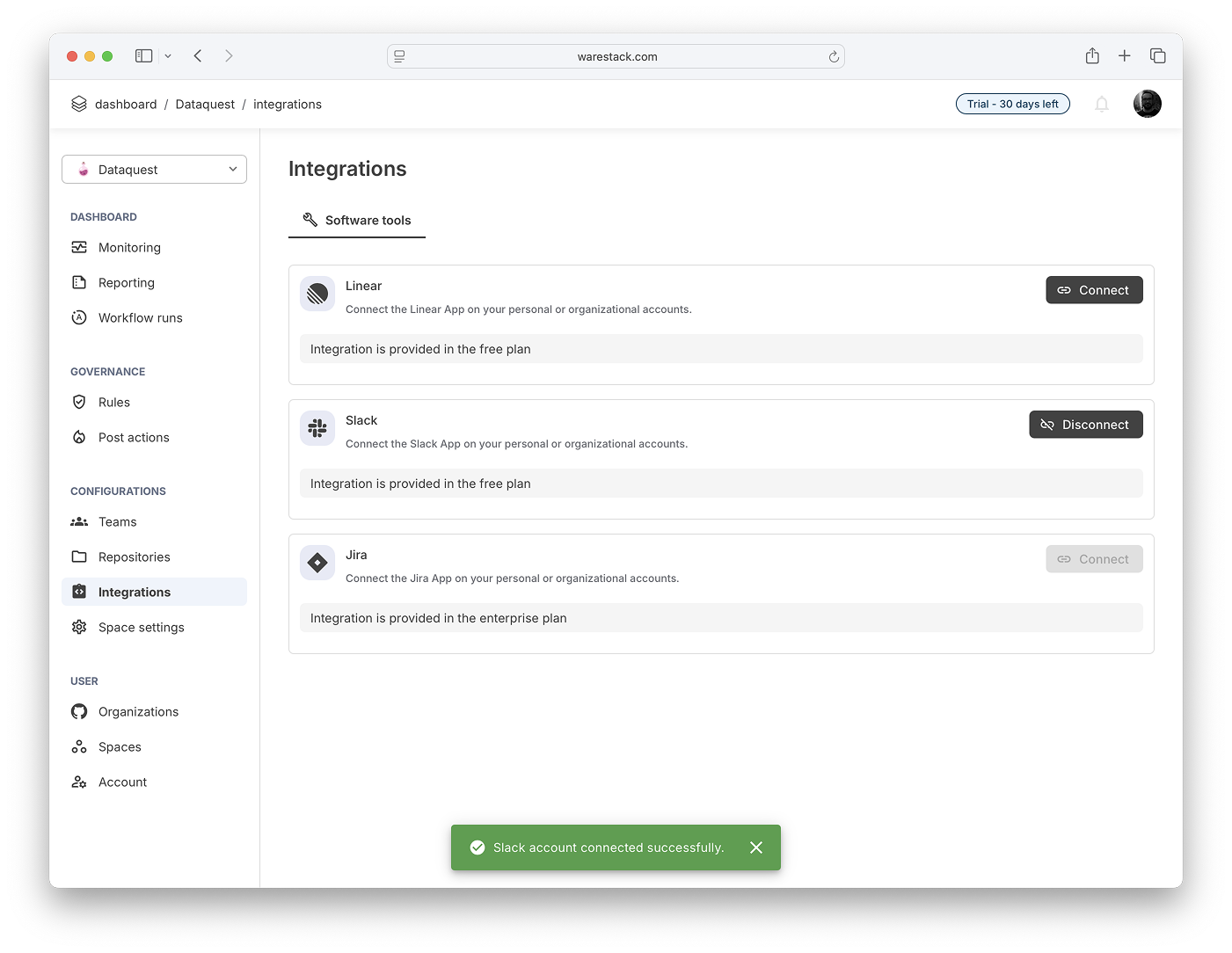This screenshot has height=953, width=1232.
Task: Click the notification bell icon
Action: (x=1101, y=105)
